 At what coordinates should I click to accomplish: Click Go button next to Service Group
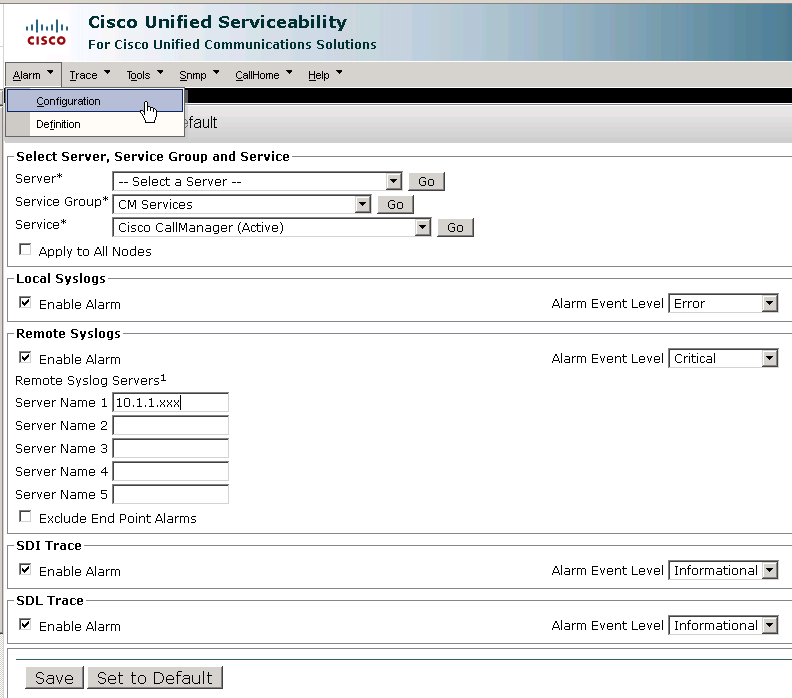point(395,204)
